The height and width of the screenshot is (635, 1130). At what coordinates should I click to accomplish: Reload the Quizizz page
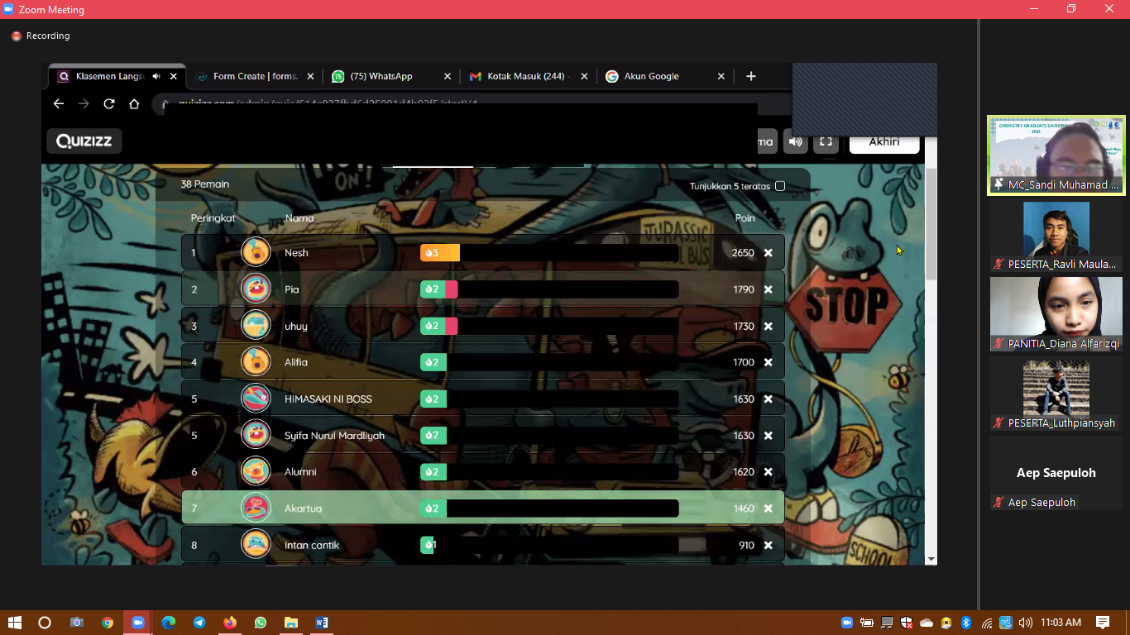(x=109, y=104)
